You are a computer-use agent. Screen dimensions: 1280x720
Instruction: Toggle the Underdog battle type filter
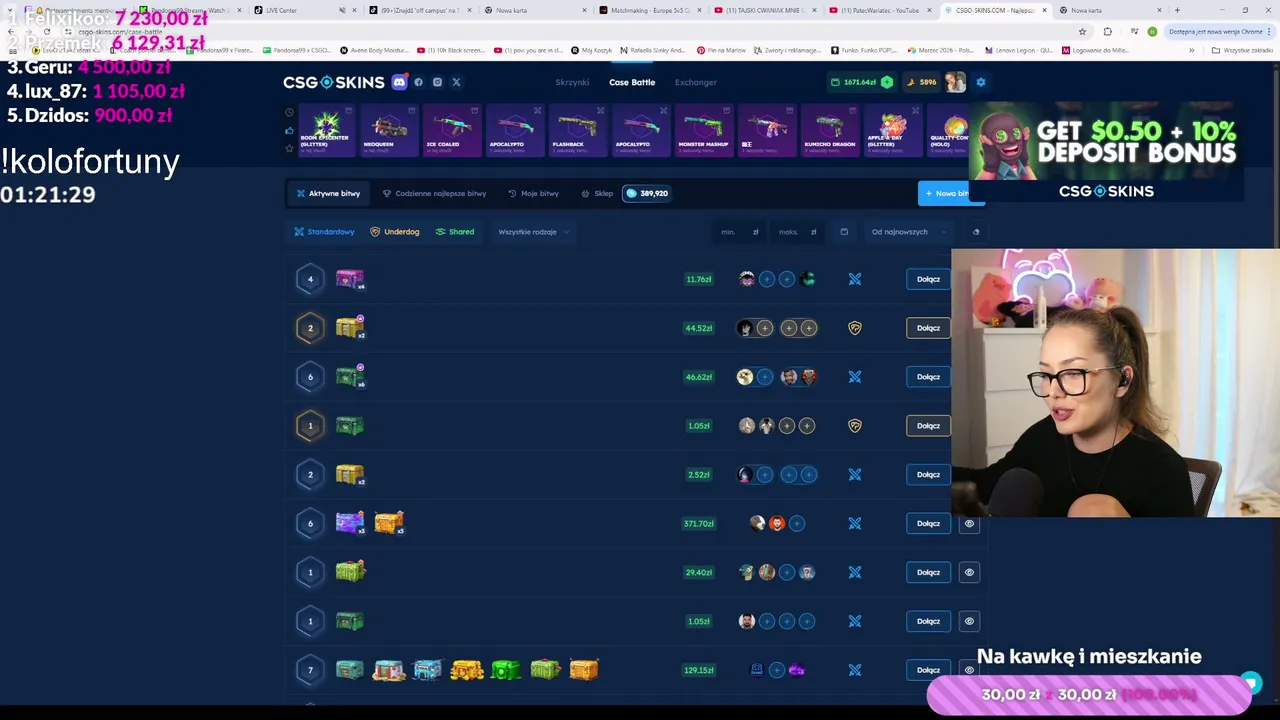tap(395, 232)
